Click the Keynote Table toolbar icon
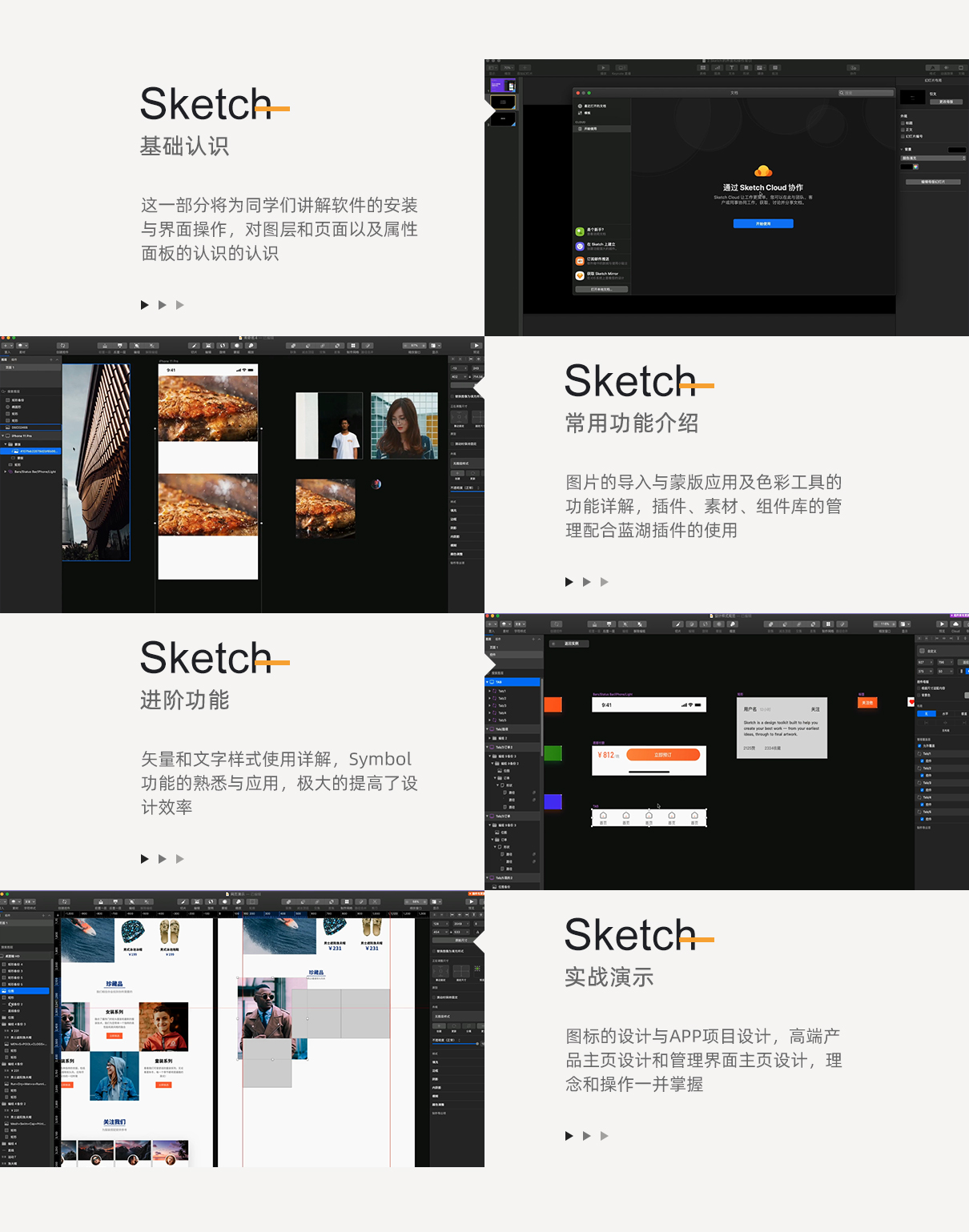 [702, 67]
